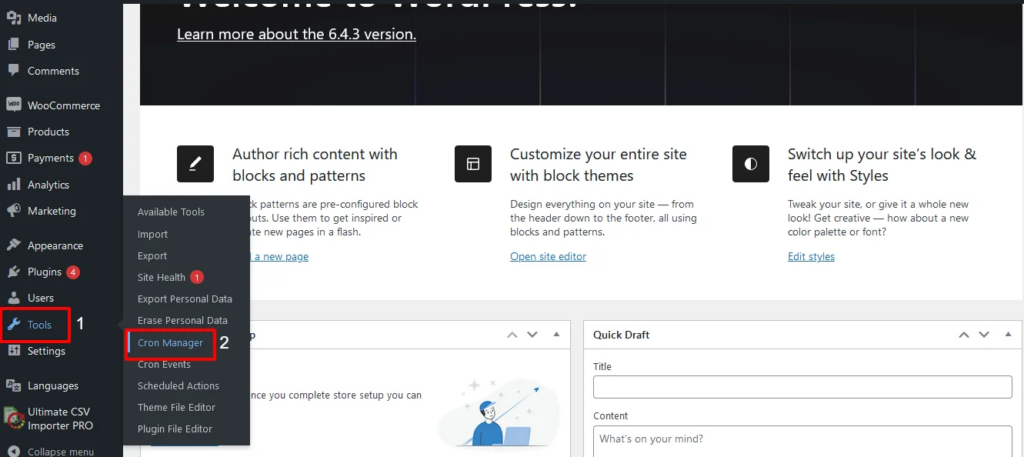Screen dimensions: 1024x457
Task: Click the Comments speech bubble icon
Action: click(13, 71)
